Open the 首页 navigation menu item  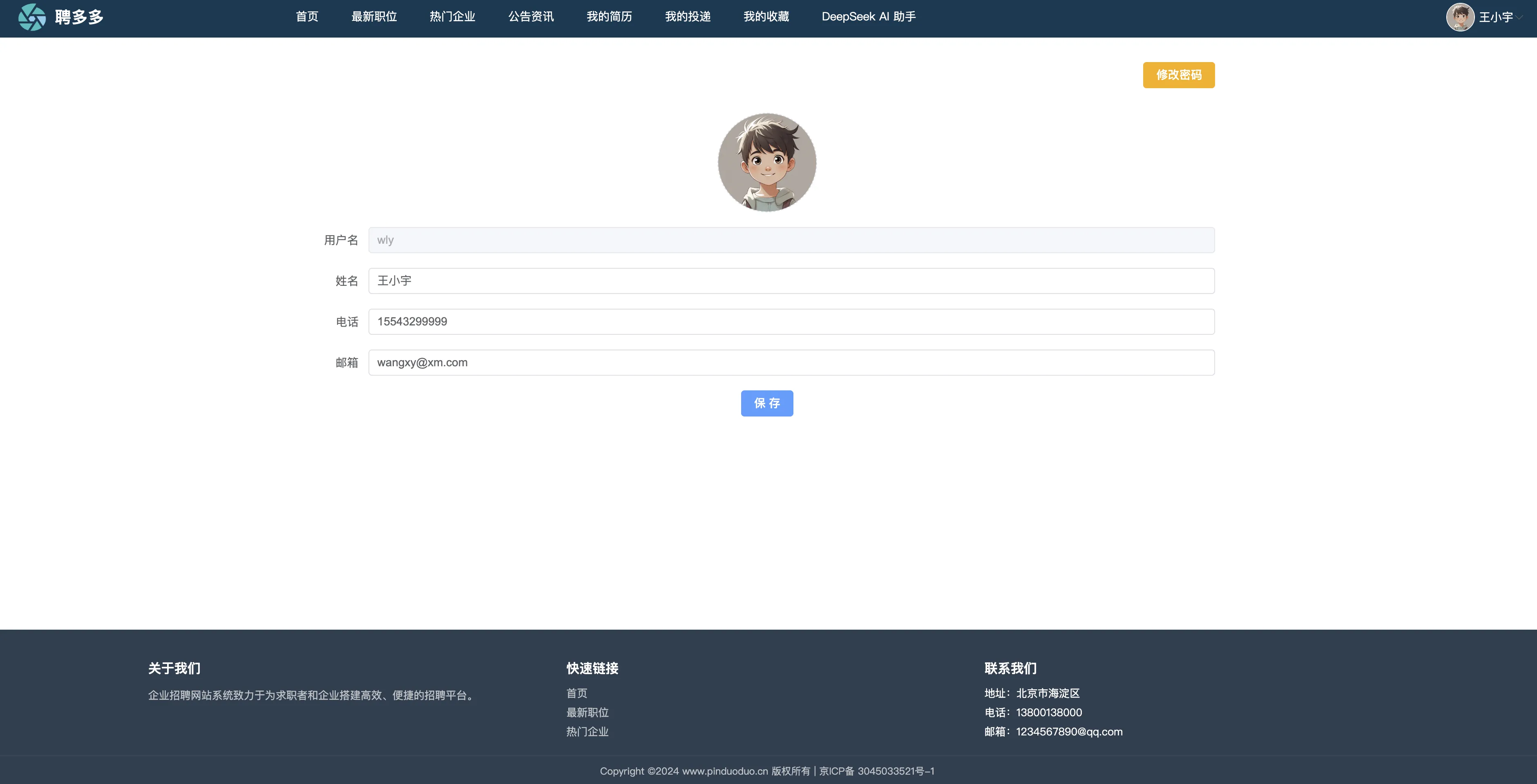[x=307, y=17]
